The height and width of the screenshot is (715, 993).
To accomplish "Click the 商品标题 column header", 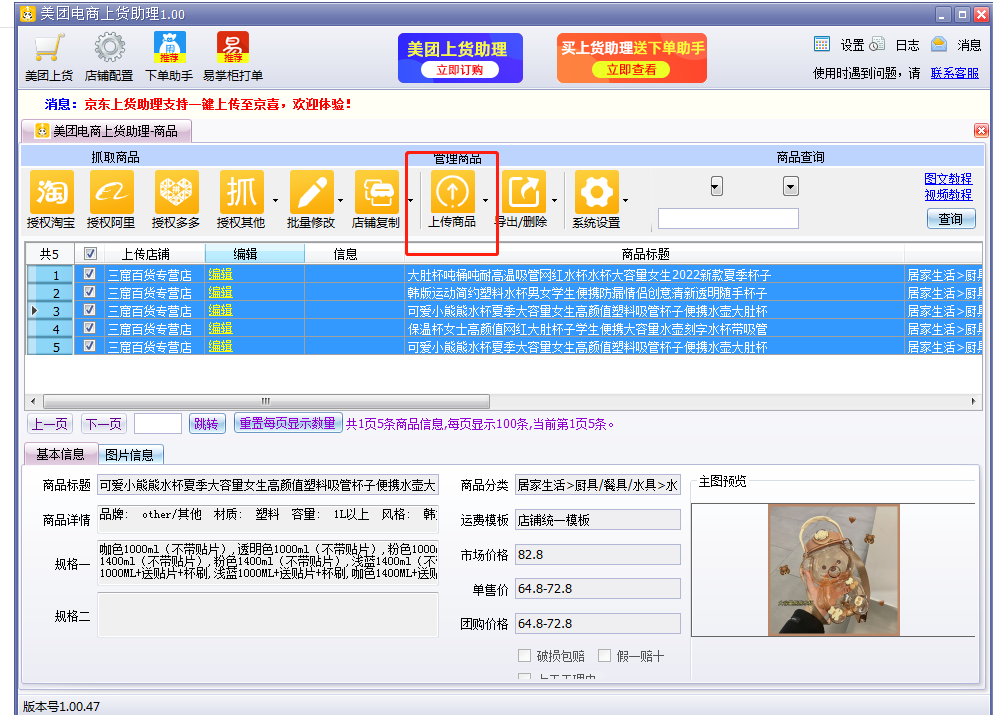I will tap(654, 254).
